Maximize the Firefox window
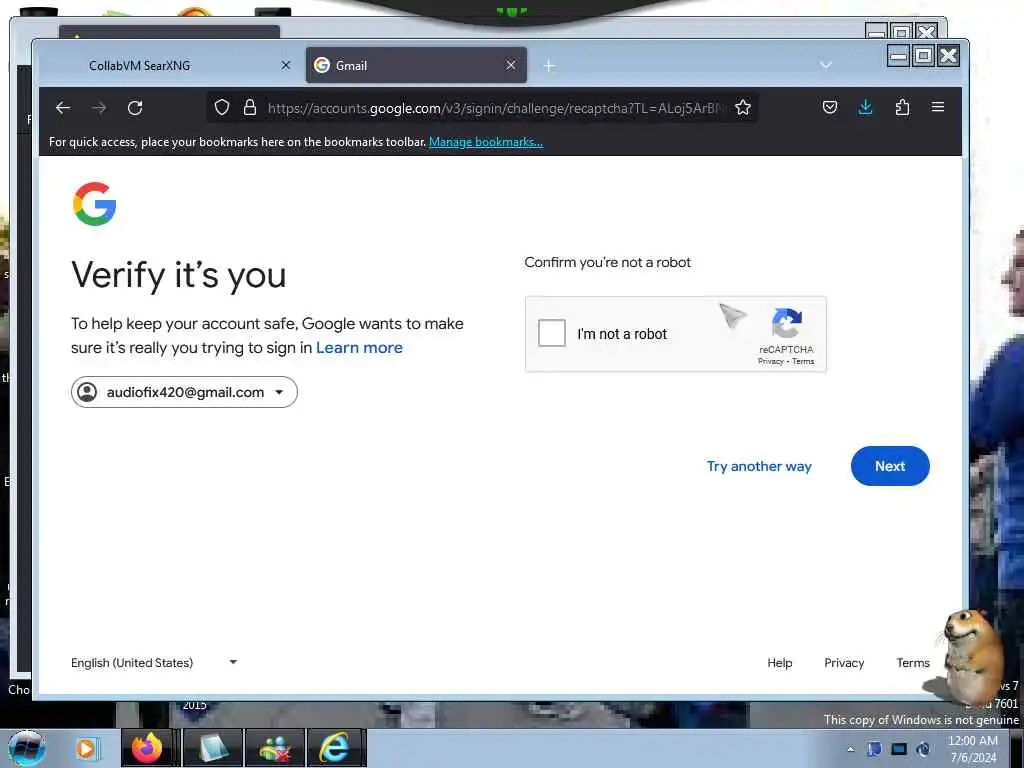Viewport: 1024px width, 768px height. (x=923, y=56)
